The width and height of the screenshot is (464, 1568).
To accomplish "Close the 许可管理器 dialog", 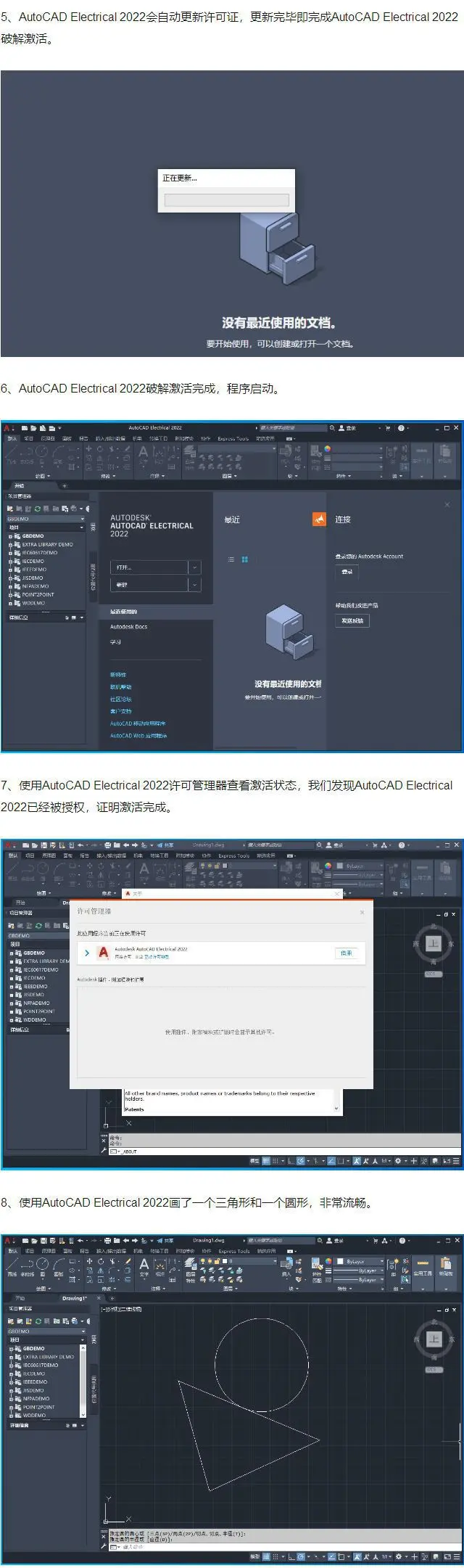I will 362,912.
